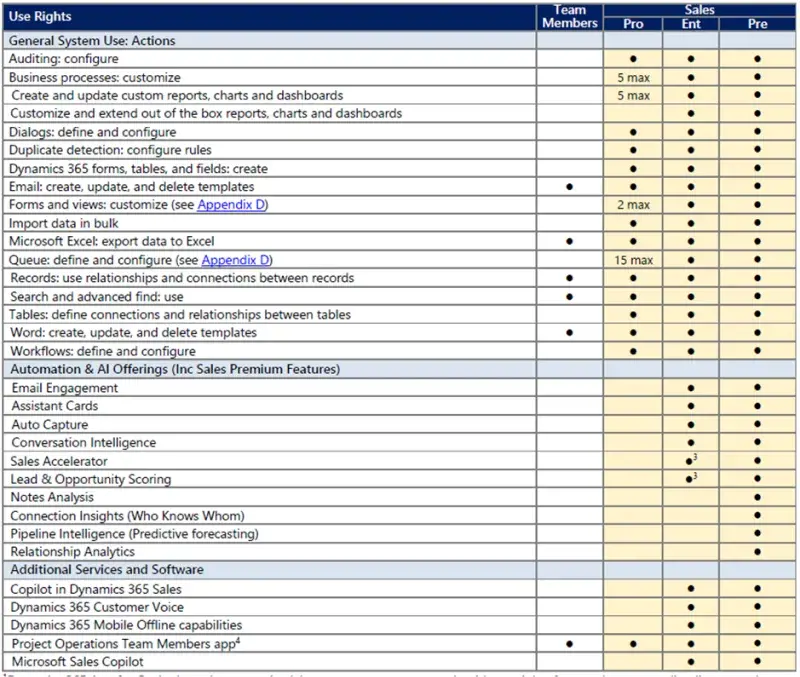This screenshot has width=800, height=677.
Task: Select 'Sales Accelerator' row label
Action: tap(59, 462)
